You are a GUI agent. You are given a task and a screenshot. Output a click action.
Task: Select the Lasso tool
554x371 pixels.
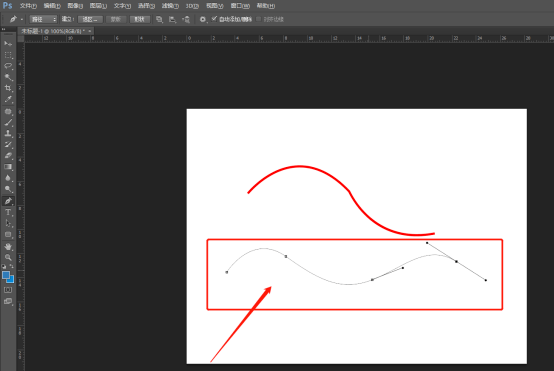[x=8, y=66]
